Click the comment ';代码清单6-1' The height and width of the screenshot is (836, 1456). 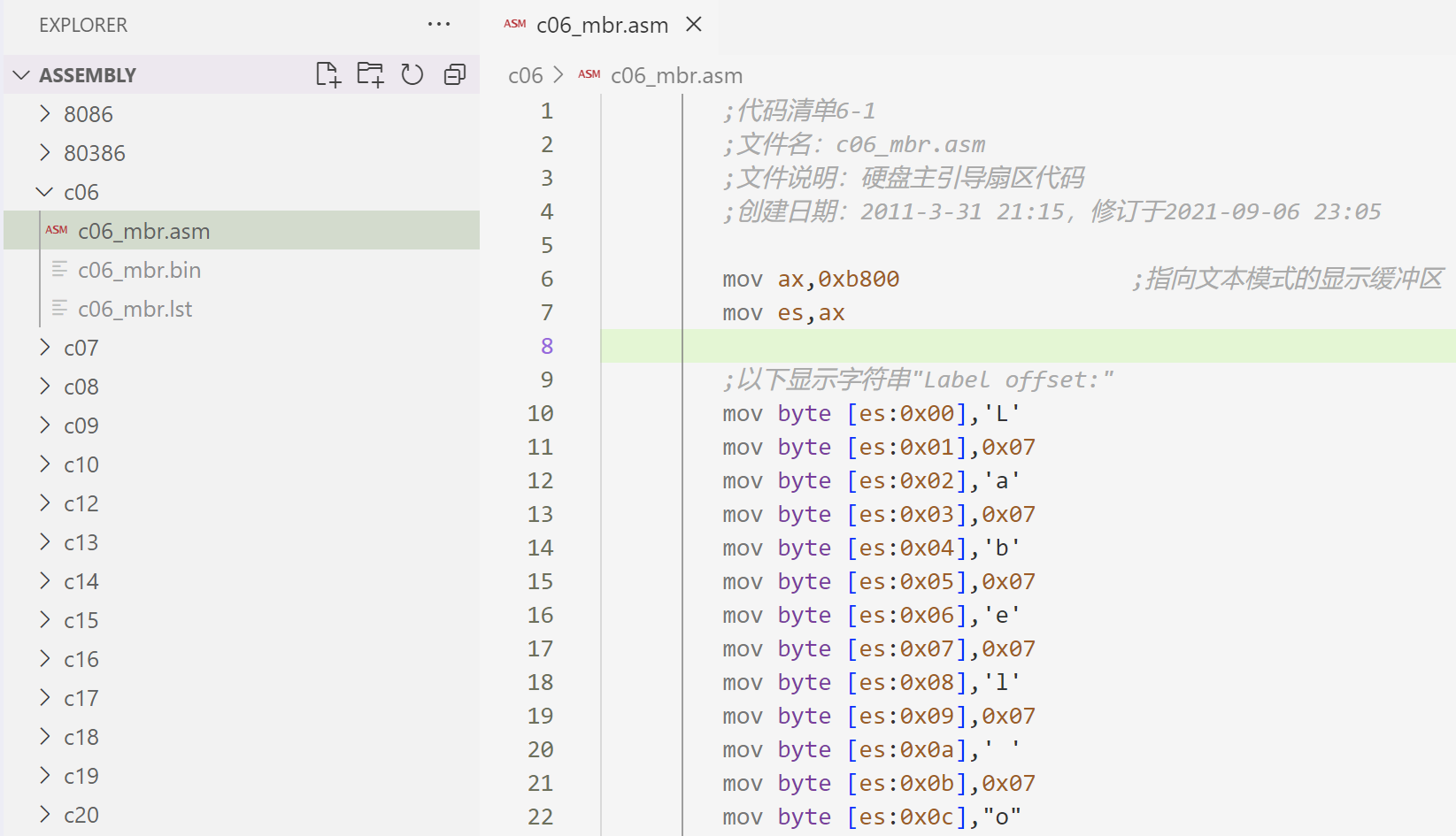click(x=799, y=111)
